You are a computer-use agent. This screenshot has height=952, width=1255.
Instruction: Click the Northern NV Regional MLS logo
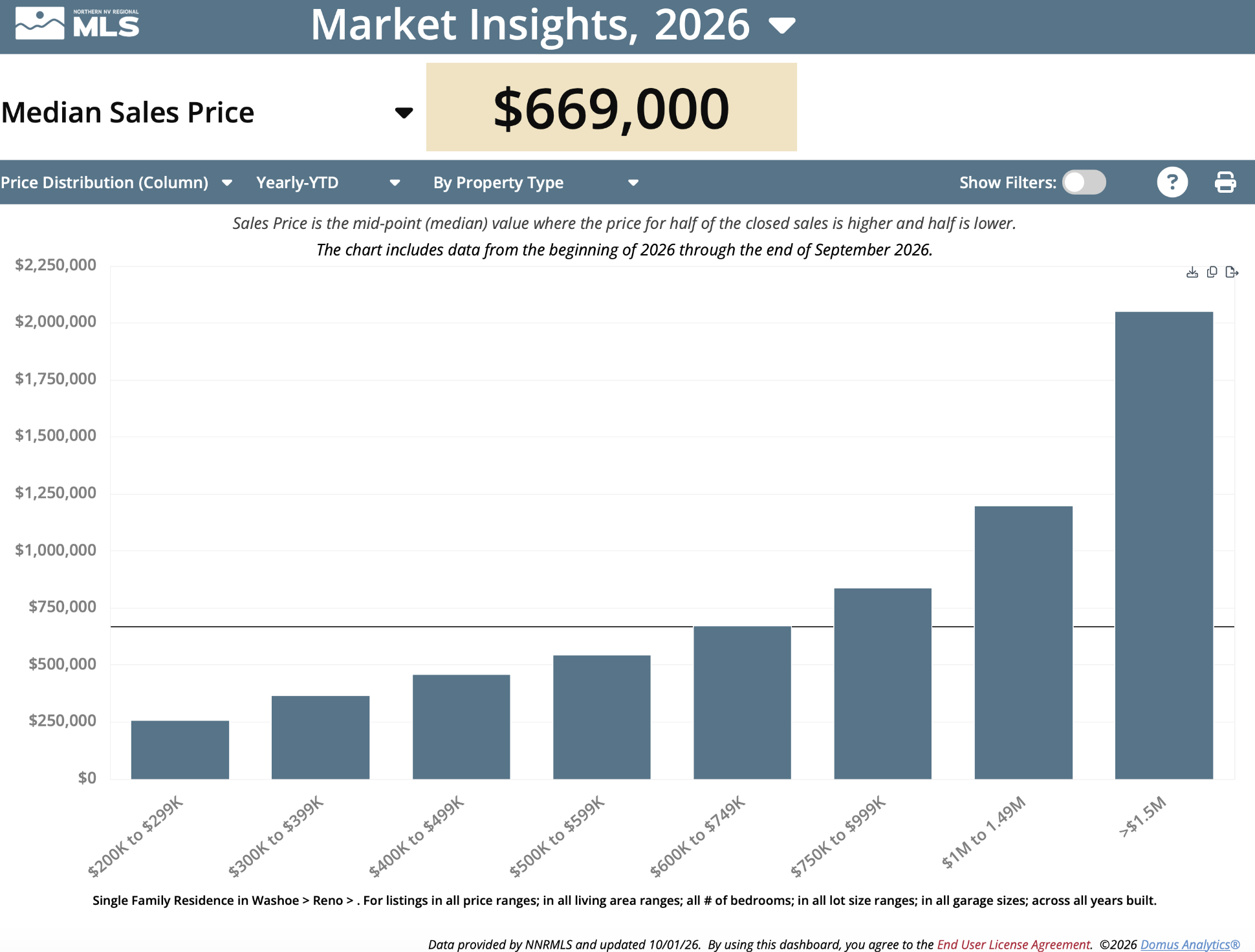[78, 24]
